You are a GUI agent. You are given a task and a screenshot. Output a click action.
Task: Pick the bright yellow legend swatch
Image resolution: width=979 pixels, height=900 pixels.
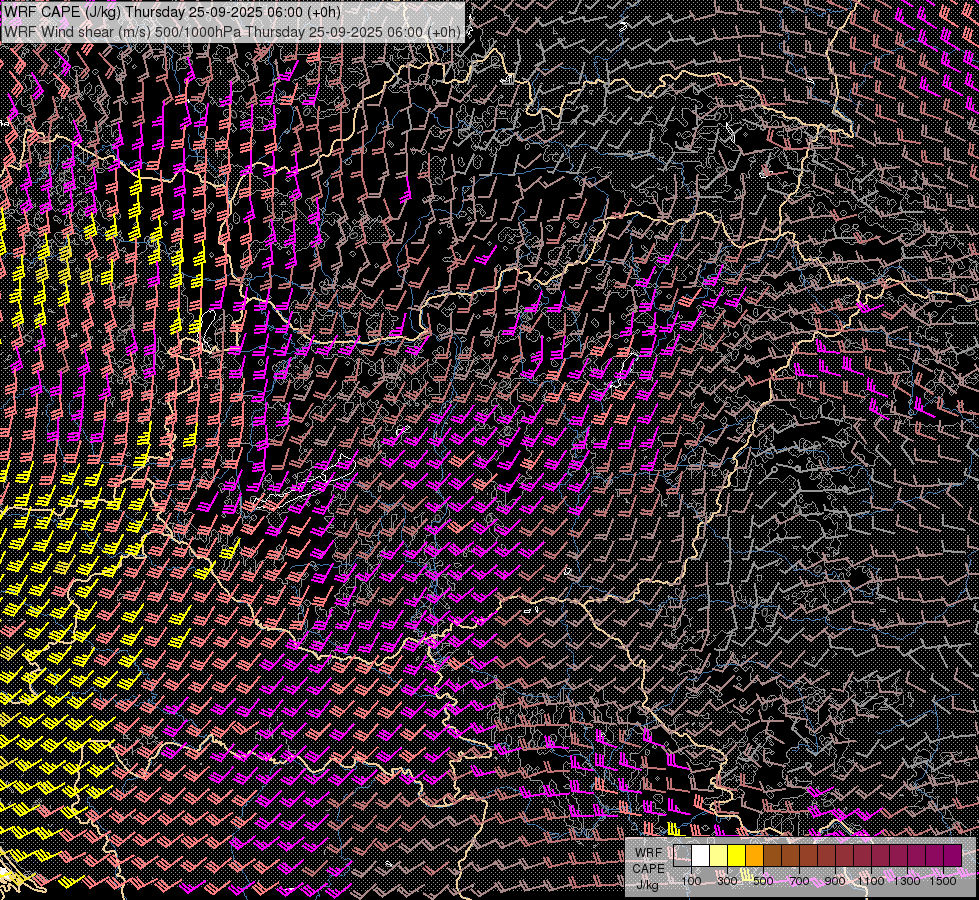pos(736,855)
